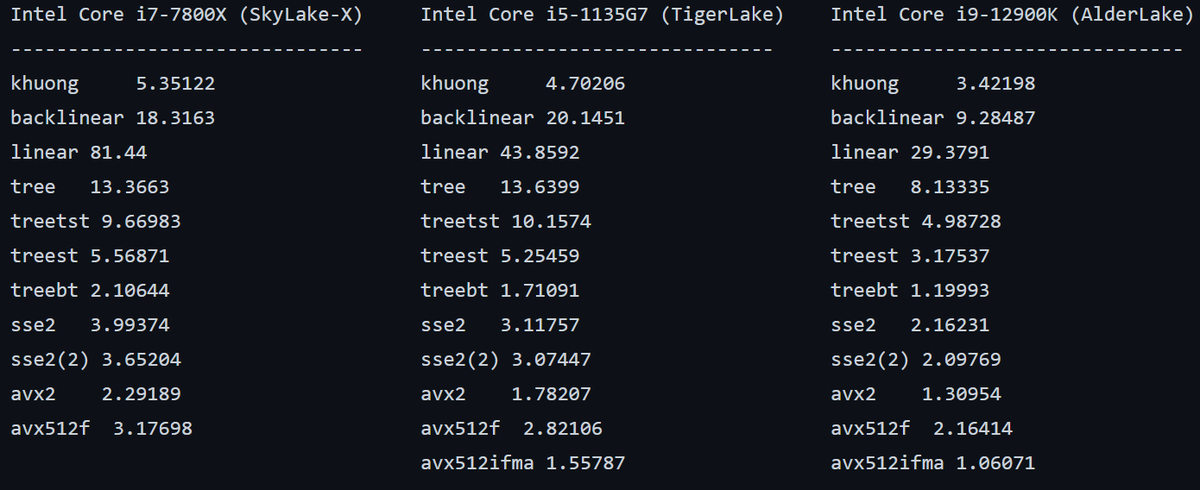Click the avx512f 2.16414 line

tap(922, 429)
